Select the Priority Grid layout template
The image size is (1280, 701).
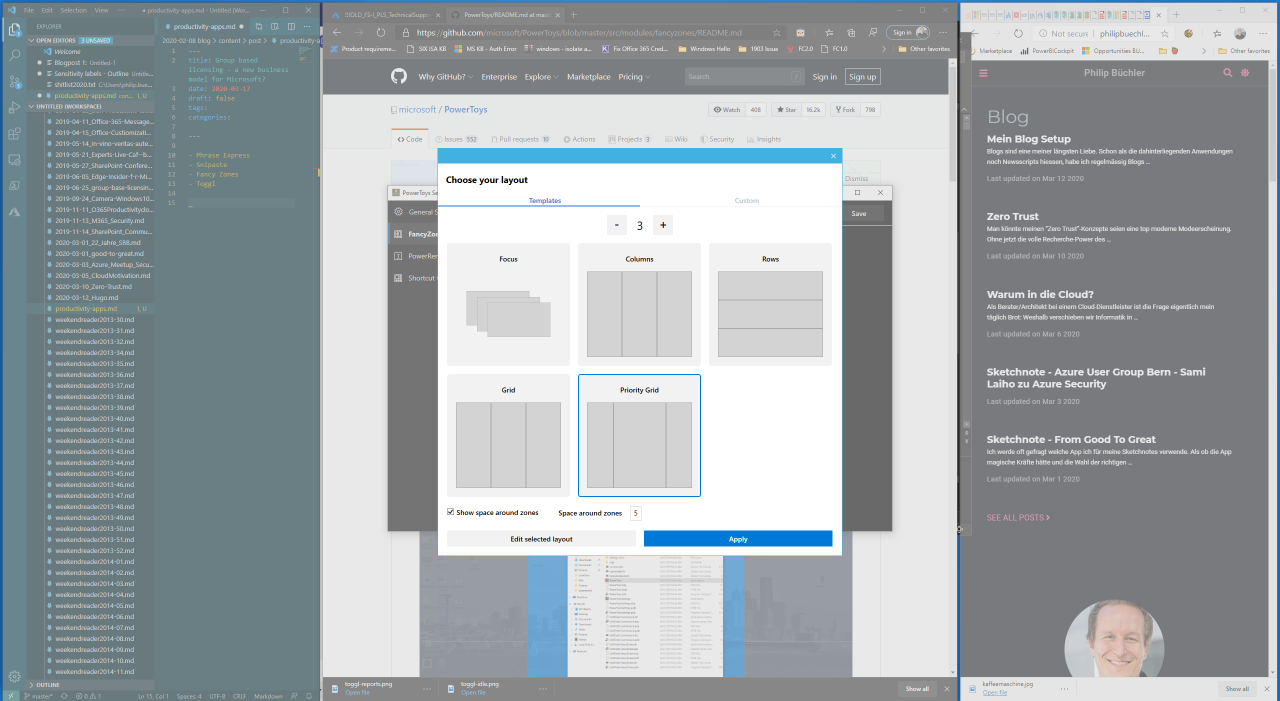(639, 435)
